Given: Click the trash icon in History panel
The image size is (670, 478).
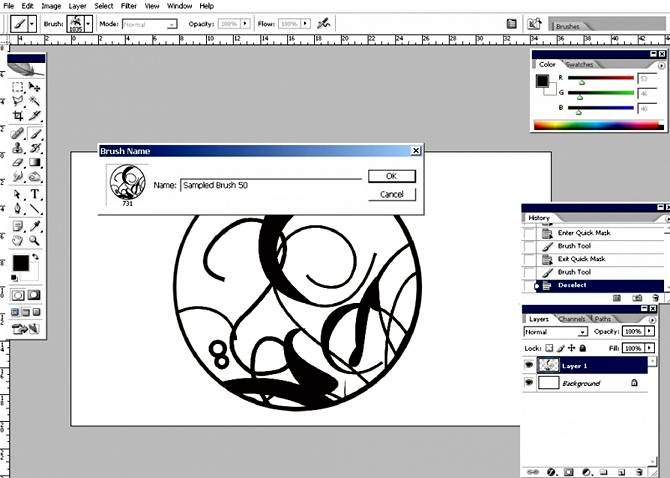Looking at the screenshot, I should [654, 298].
